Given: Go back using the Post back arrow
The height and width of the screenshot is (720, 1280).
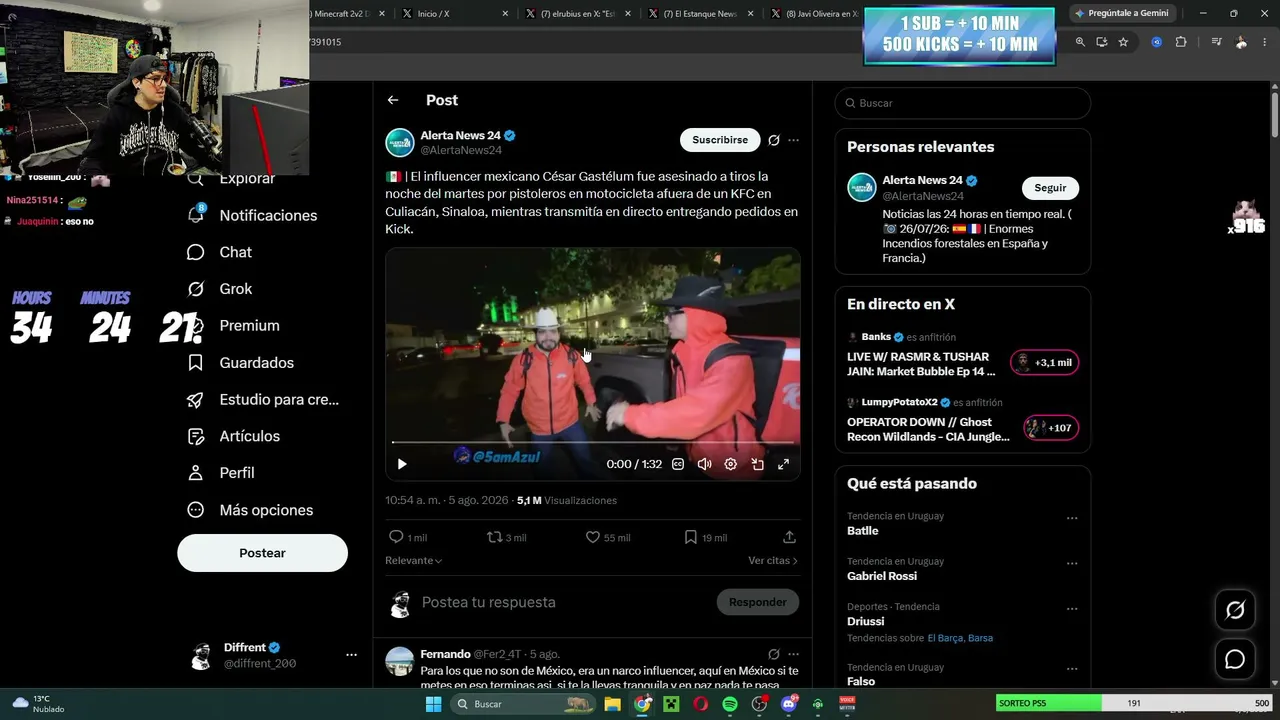Looking at the screenshot, I should pyautogui.click(x=393, y=100).
